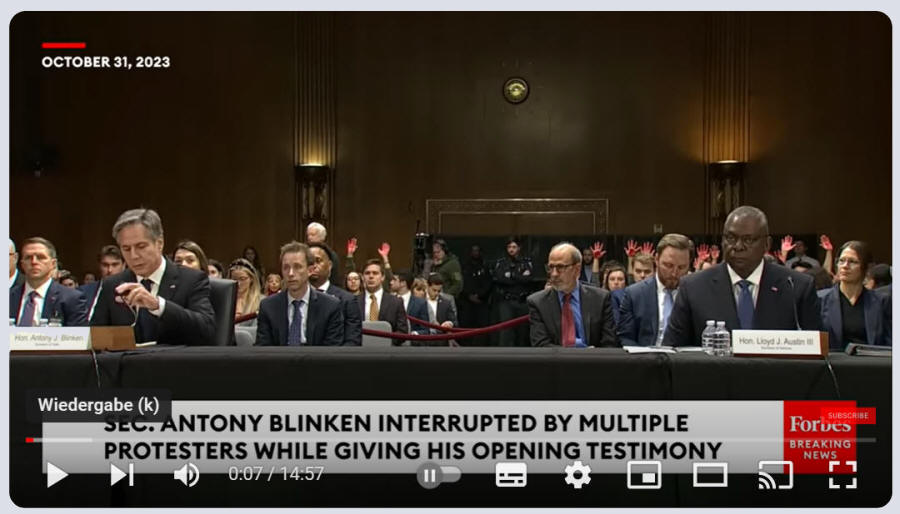Turn on subtitles/closed captions

[x=511, y=475]
